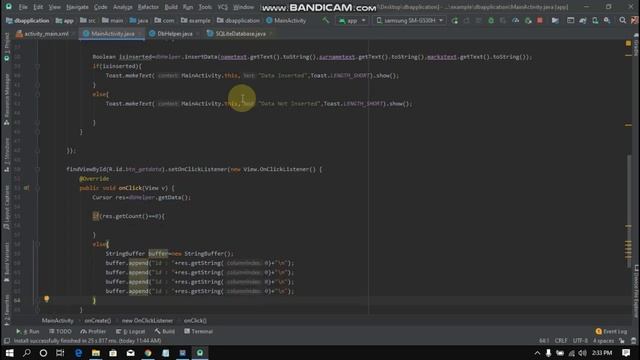Open the Windows Start menu

pyautogui.click(x=9, y=353)
